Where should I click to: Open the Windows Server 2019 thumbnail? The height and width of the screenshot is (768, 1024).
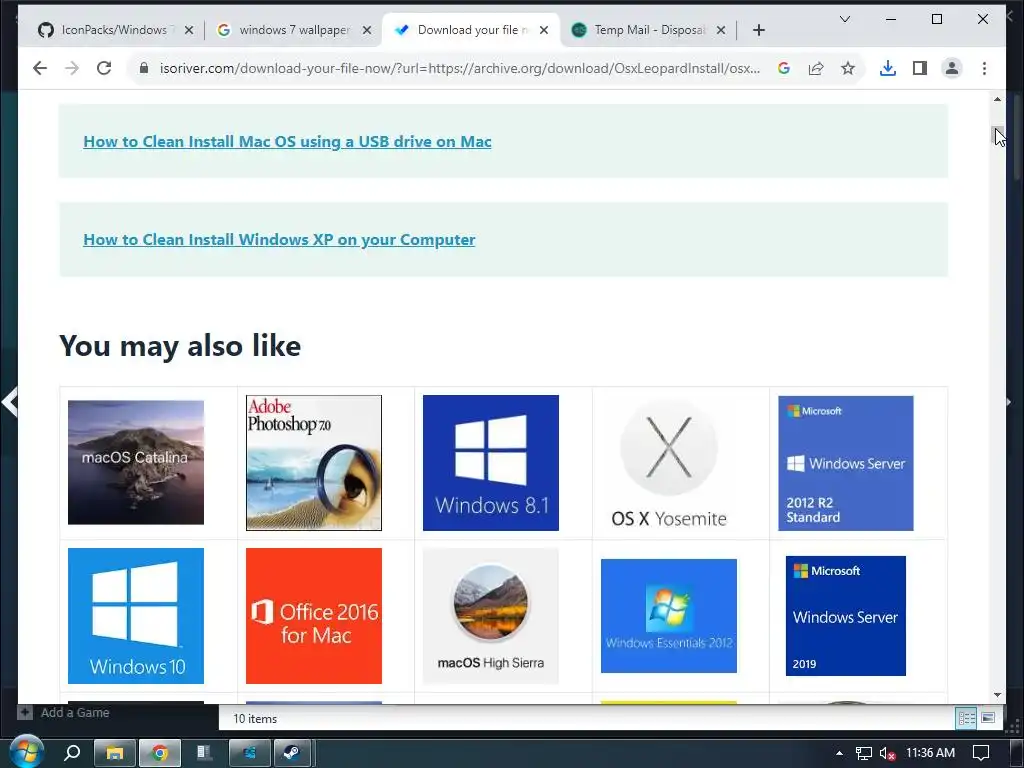(846, 616)
